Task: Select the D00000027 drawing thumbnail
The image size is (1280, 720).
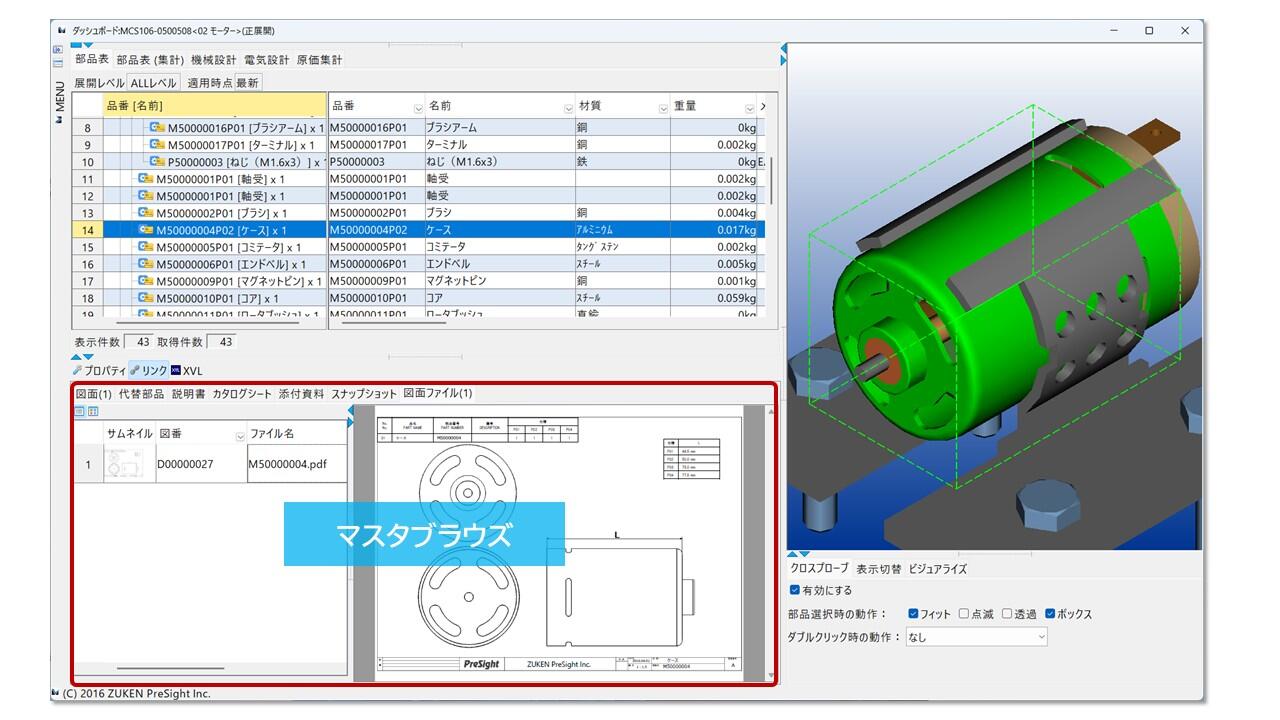Action: (127, 465)
